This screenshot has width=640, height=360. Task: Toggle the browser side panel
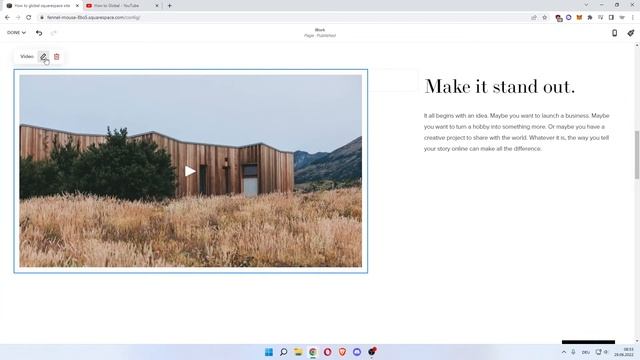point(611,18)
